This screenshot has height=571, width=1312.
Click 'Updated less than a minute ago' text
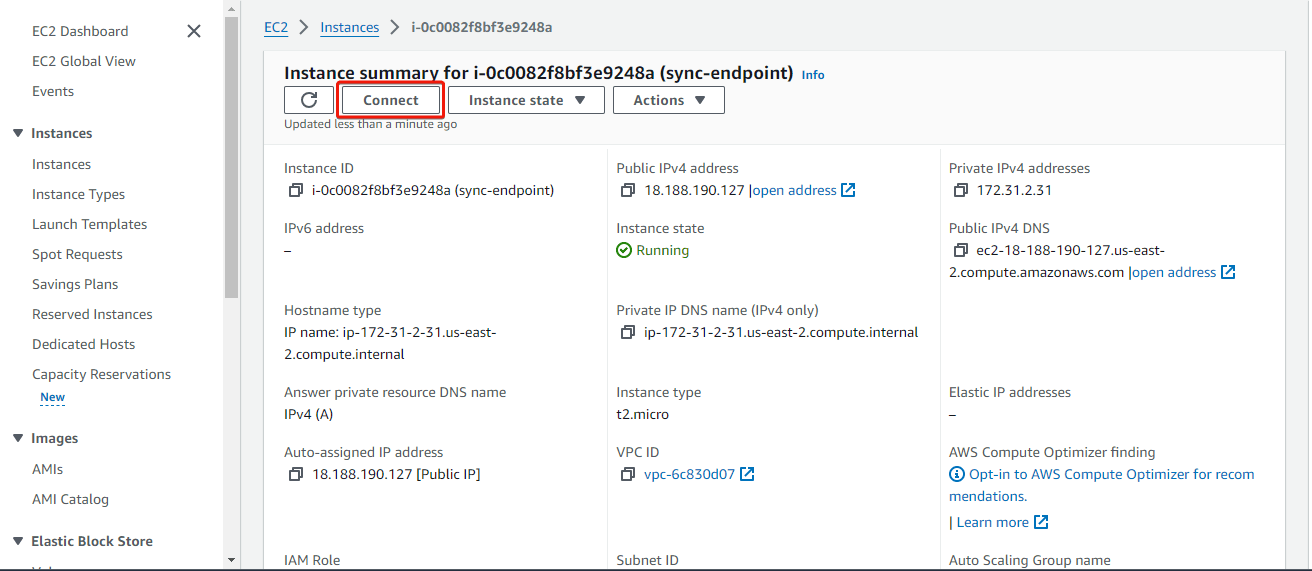click(x=371, y=124)
